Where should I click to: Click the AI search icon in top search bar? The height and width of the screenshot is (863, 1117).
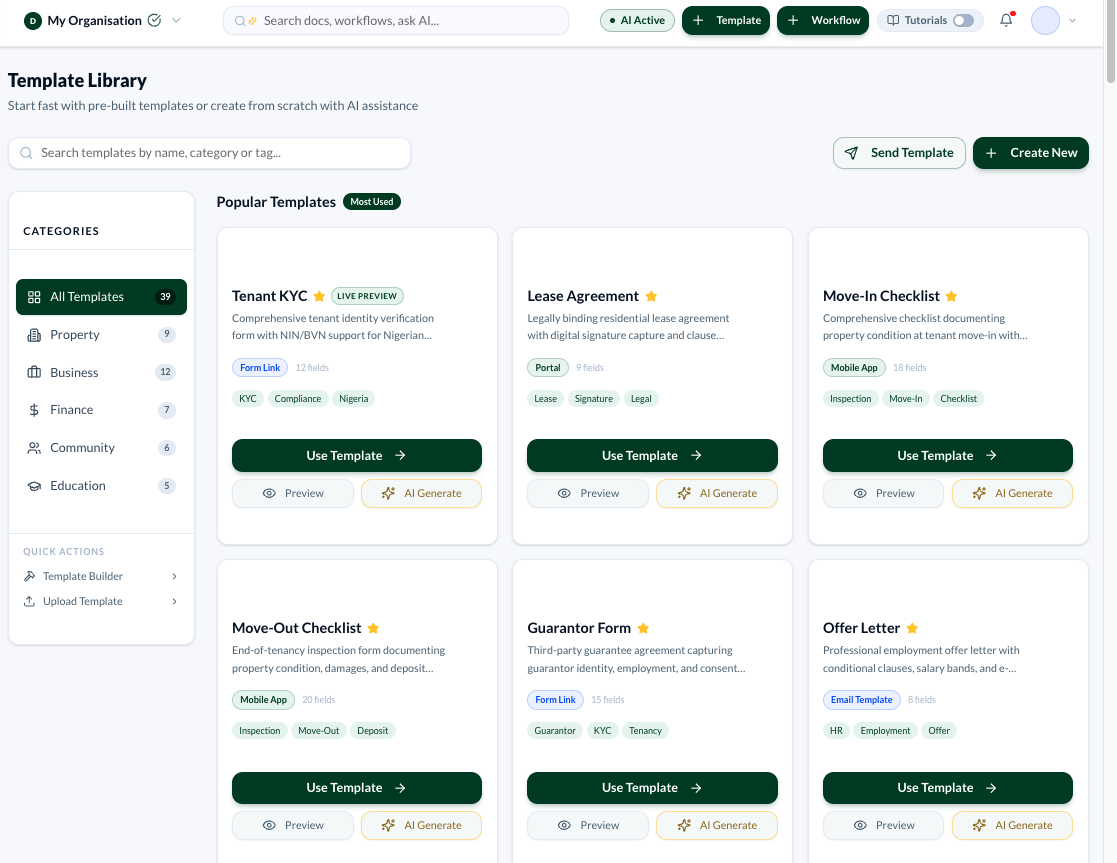(x=246, y=21)
